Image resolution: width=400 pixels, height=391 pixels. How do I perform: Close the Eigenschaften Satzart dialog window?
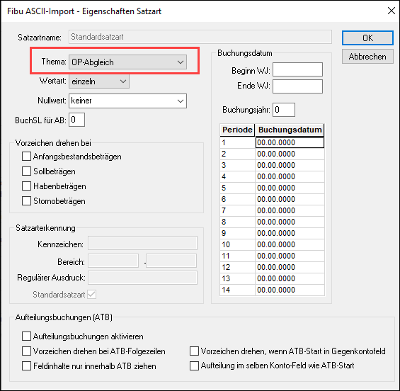(391, 11)
